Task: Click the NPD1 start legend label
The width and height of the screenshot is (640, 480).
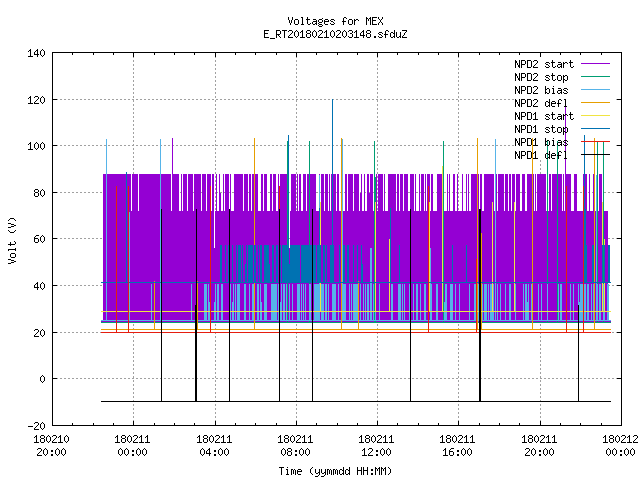Action: coord(544,116)
